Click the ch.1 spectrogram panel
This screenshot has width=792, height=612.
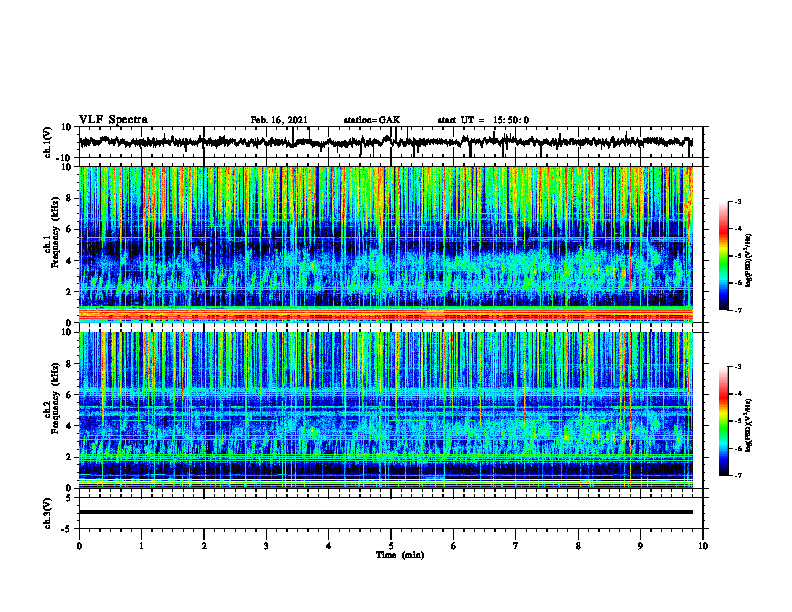click(385, 244)
